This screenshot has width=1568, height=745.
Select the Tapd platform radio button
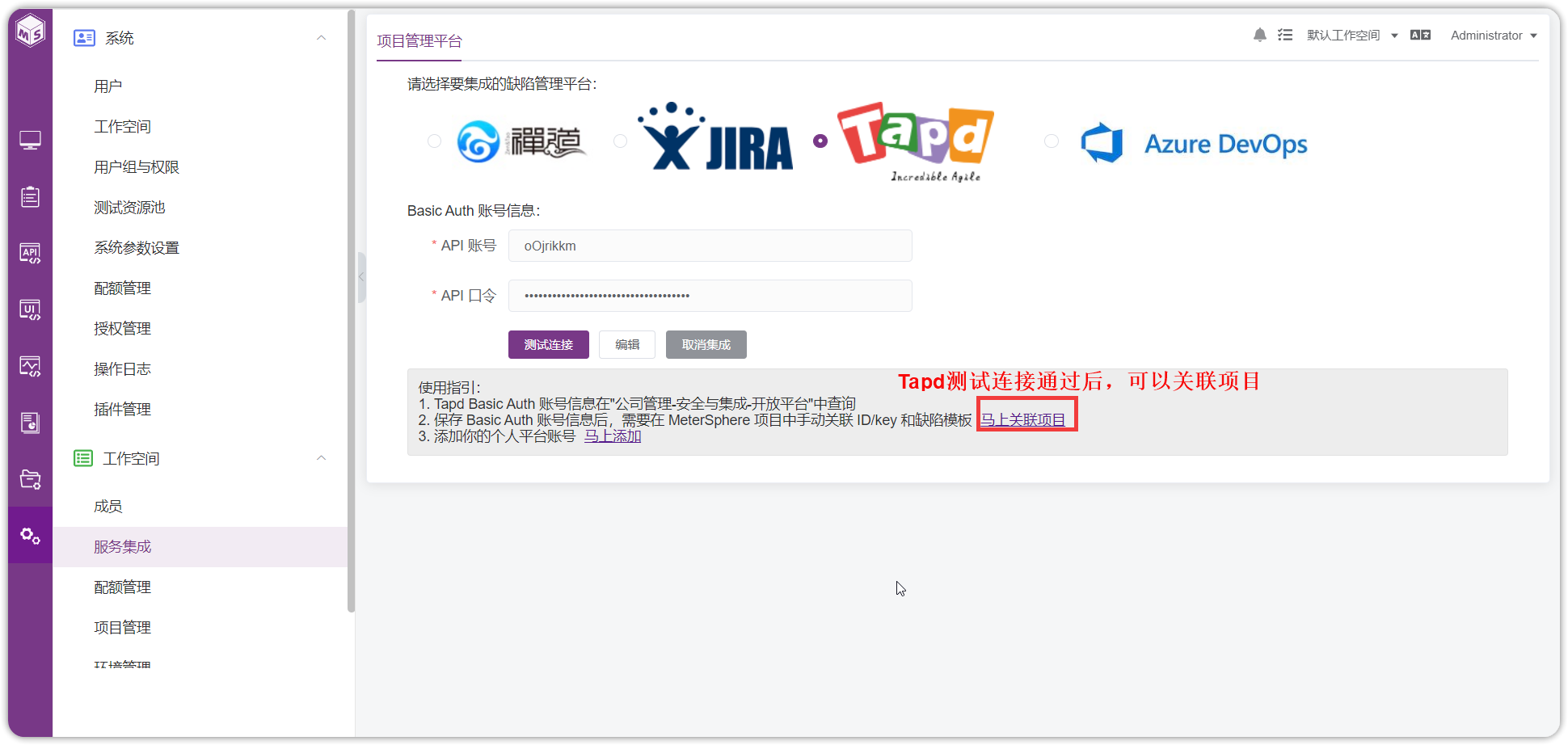click(x=820, y=141)
